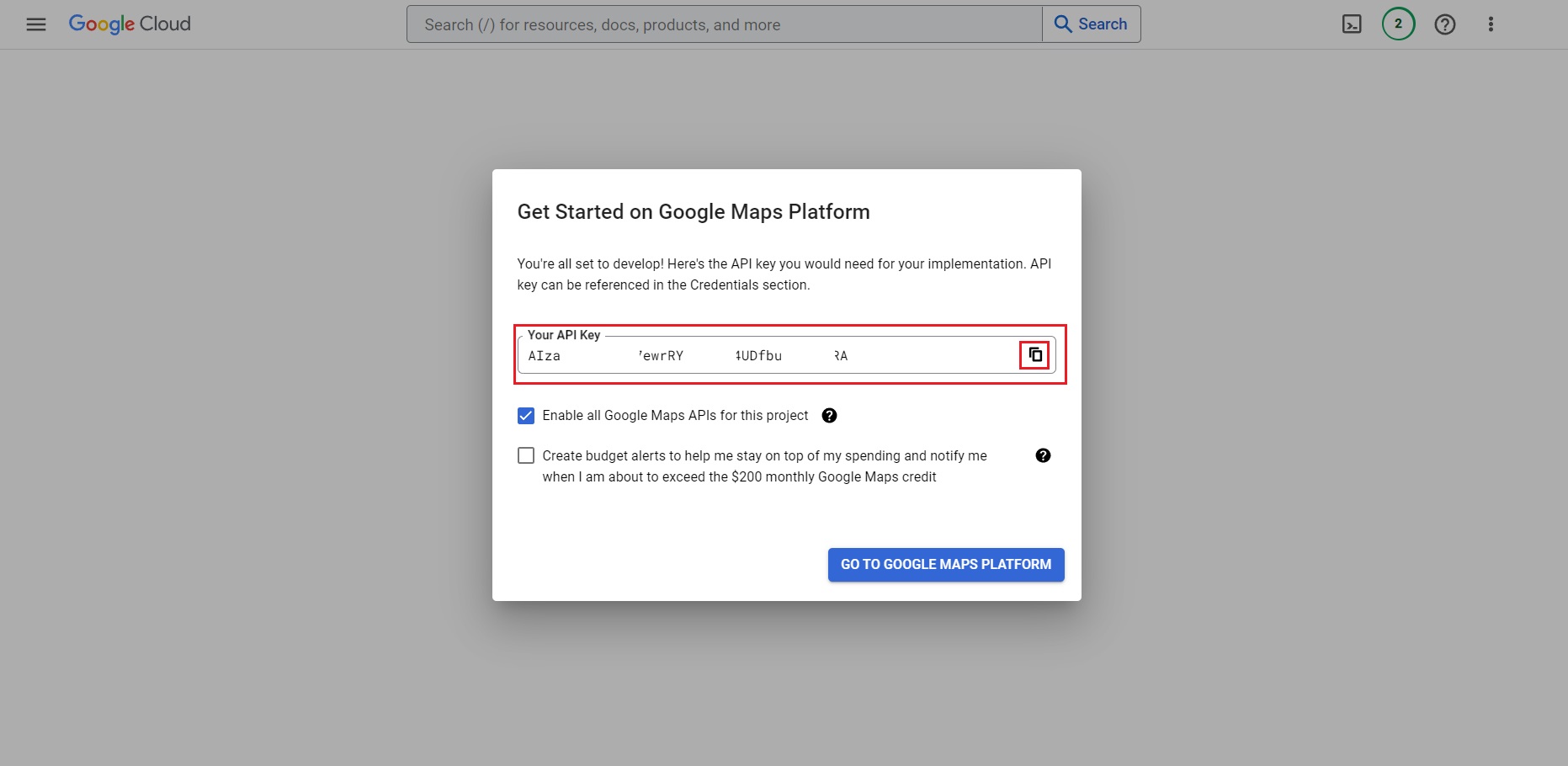Open the hamburger navigation menu
Image resolution: width=1568 pixels, height=766 pixels.
[x=36, y=24]
